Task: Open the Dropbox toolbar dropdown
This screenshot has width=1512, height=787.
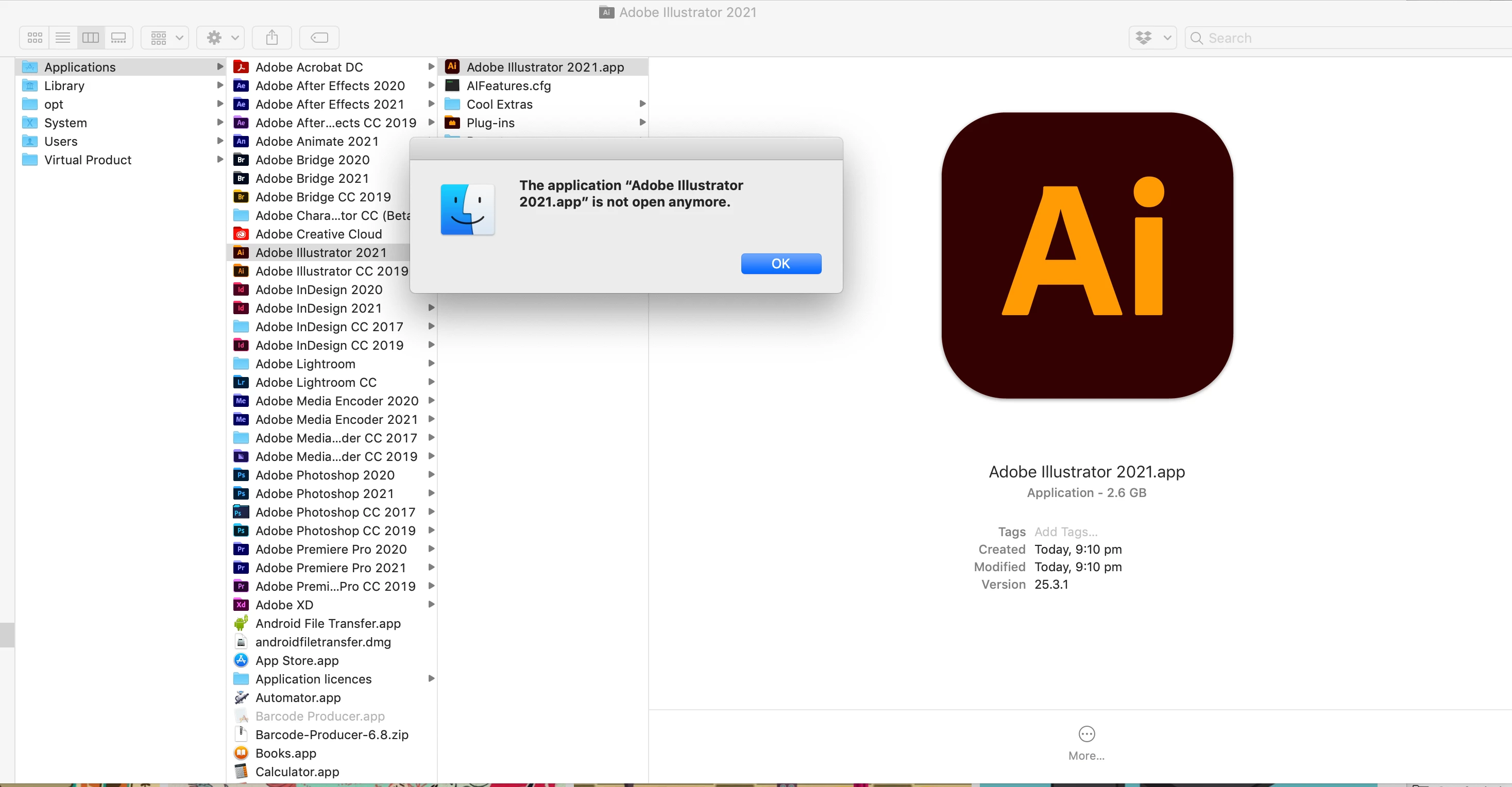Action: [x=1153, y=38]
